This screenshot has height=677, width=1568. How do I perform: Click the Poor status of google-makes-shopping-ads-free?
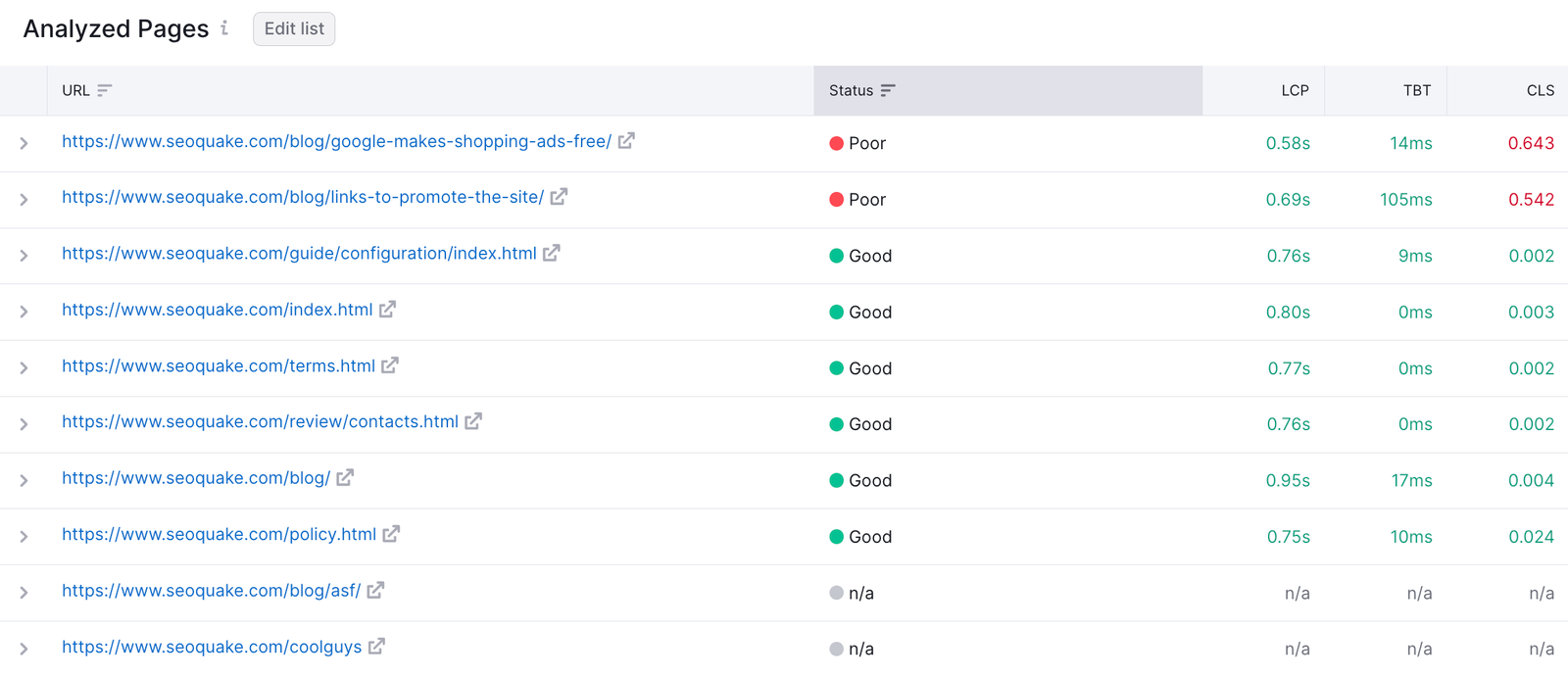[x=857, y=143]
